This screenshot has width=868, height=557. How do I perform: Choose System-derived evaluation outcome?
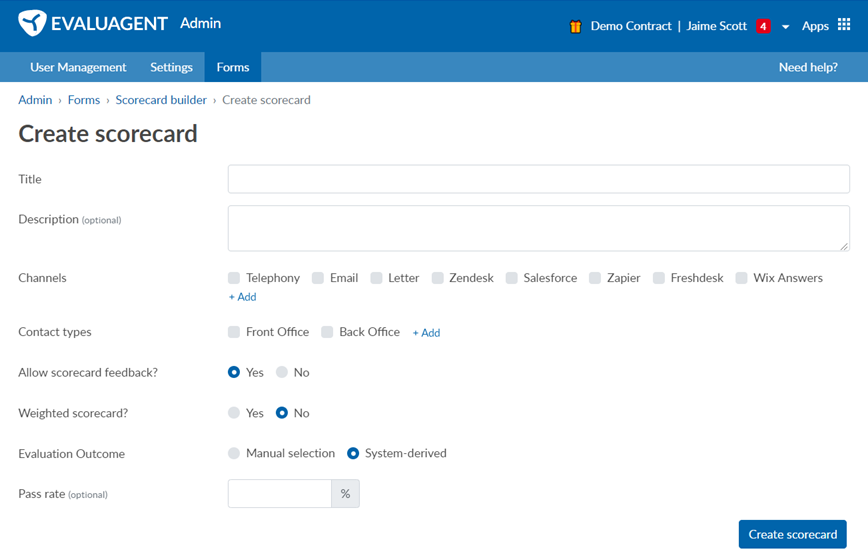point(353,453)
